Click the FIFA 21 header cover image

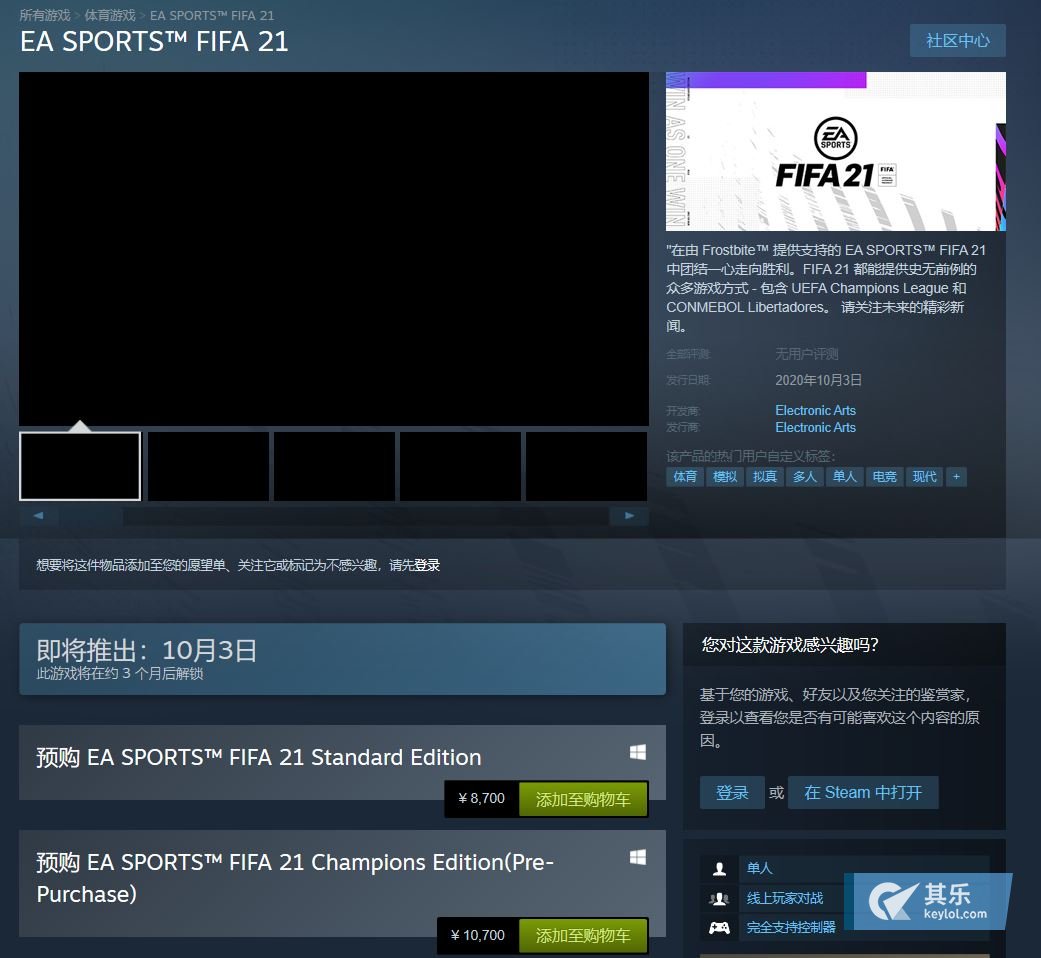click(x=836, y=151)
